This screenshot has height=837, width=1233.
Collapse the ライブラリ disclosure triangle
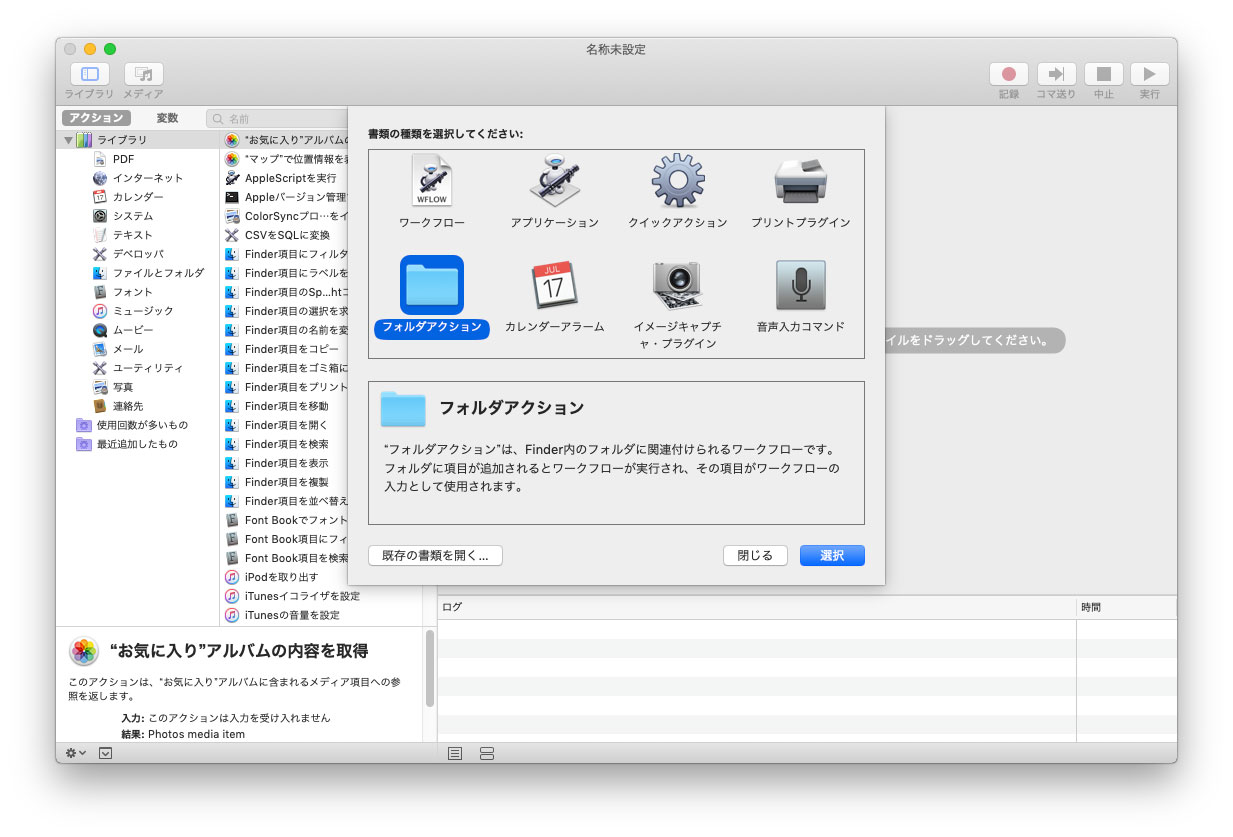click(69, 140)
